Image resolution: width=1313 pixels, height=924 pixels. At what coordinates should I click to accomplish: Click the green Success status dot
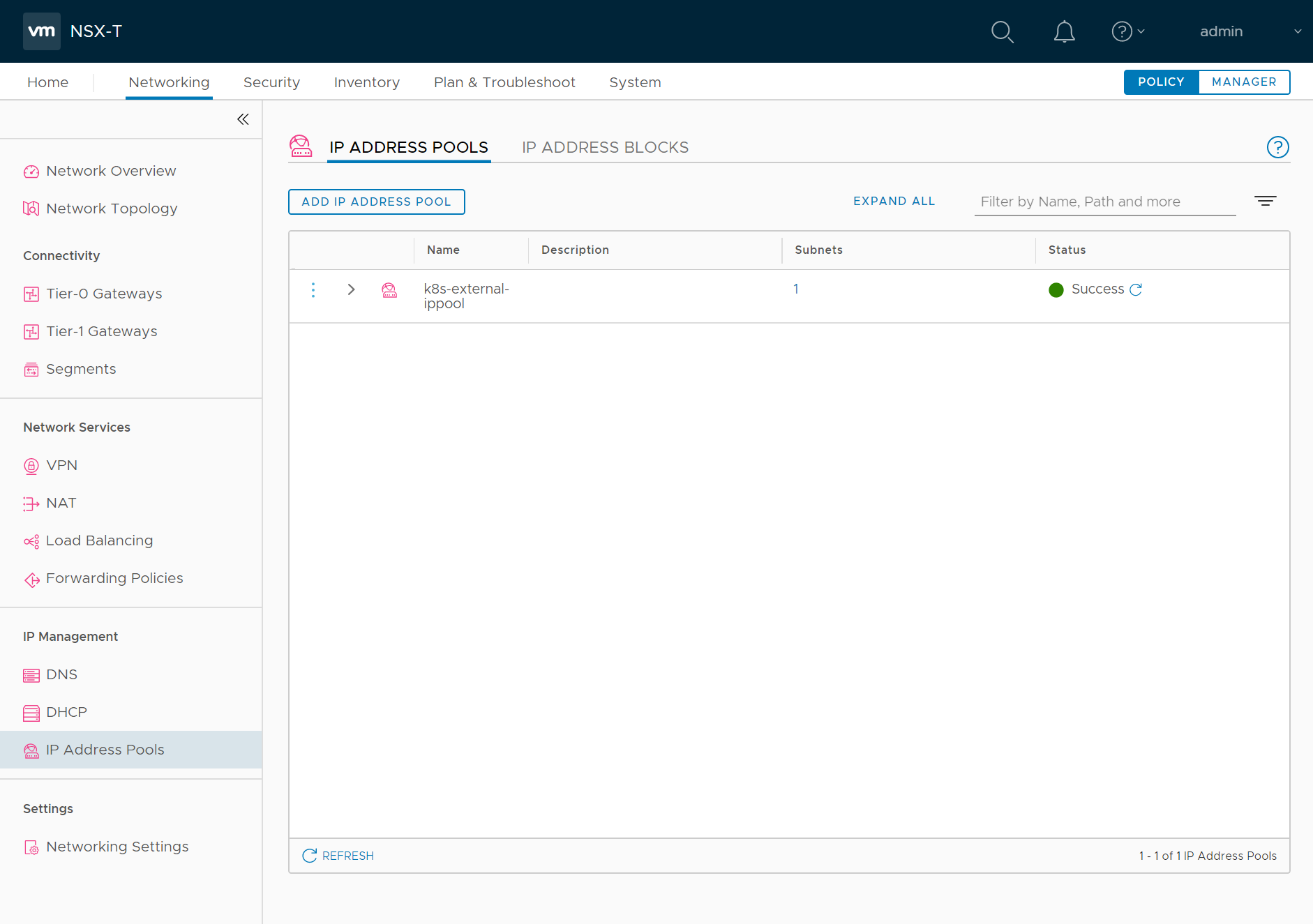(x=1056, y=290)
